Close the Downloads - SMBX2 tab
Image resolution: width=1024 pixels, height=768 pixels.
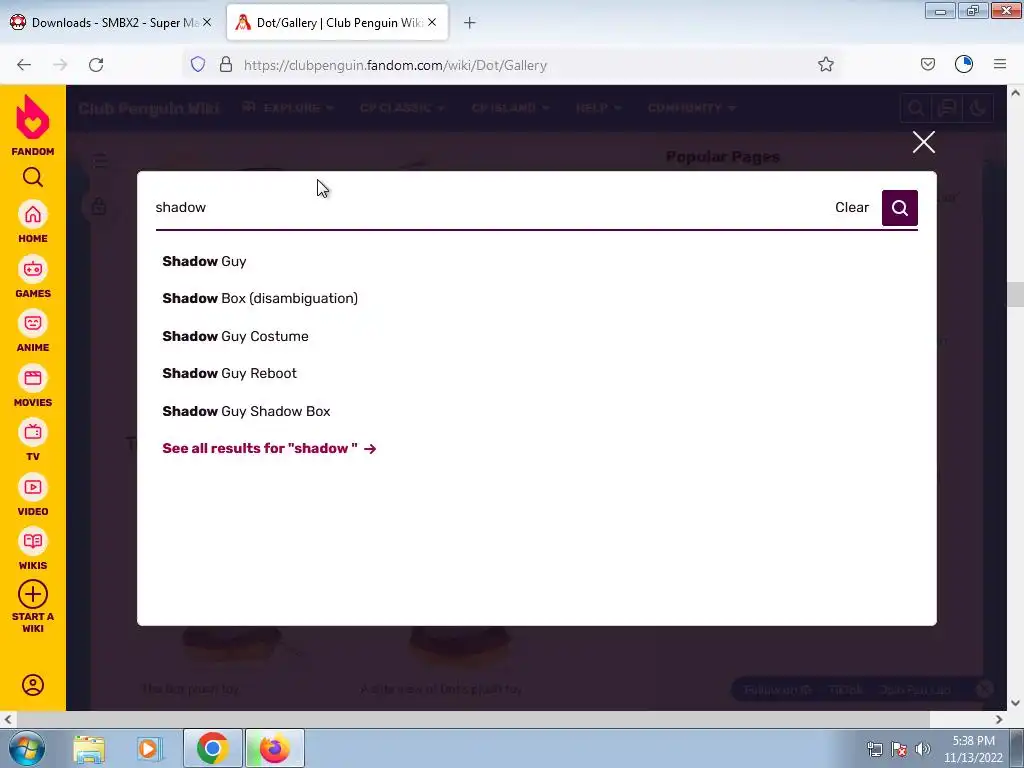[207, 22]
